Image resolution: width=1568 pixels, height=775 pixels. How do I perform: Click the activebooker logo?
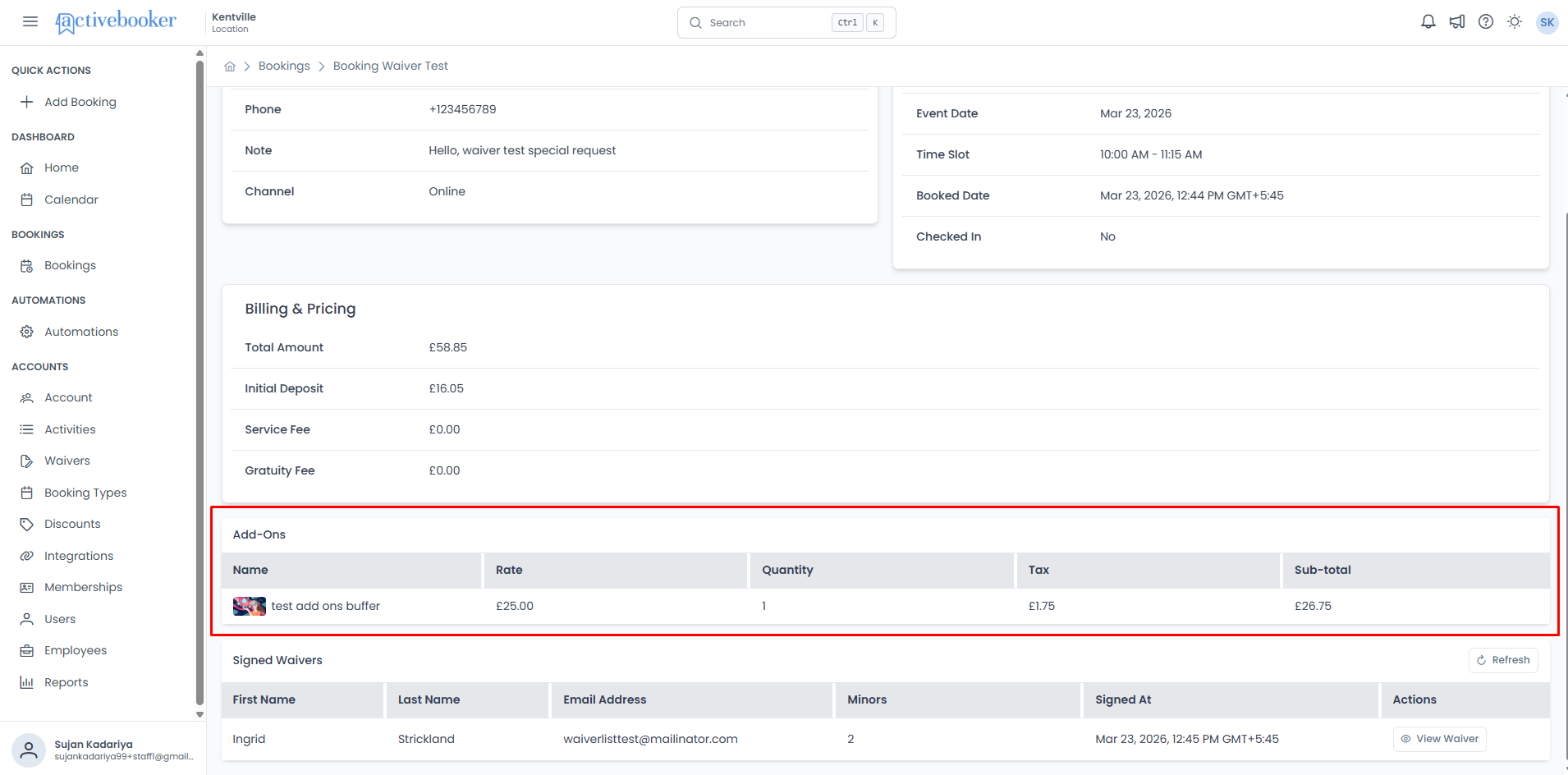(x=116, y=22)
